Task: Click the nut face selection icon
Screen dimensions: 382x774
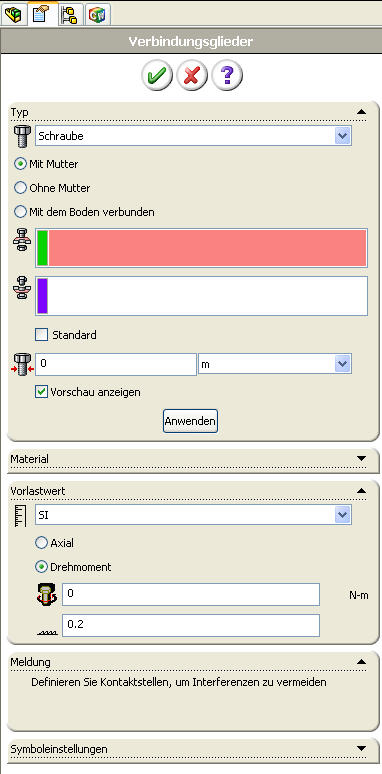Action: (x=22, y=288)
